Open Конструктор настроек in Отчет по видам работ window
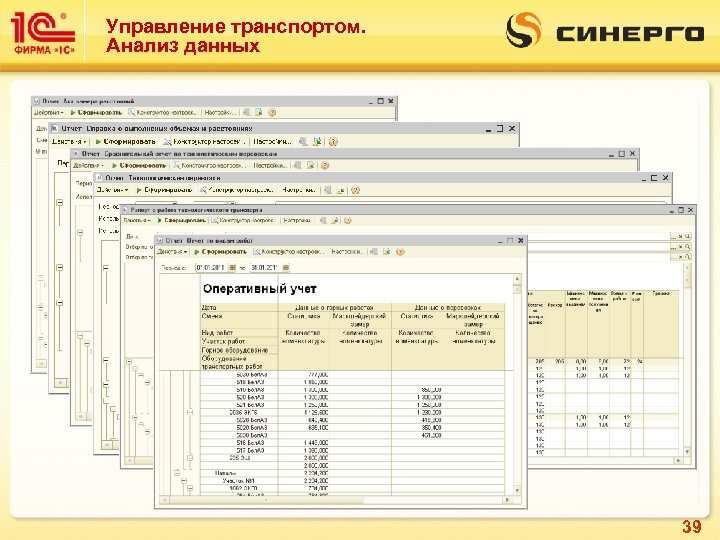Screen dimensions: 720x540 (289, 252)
